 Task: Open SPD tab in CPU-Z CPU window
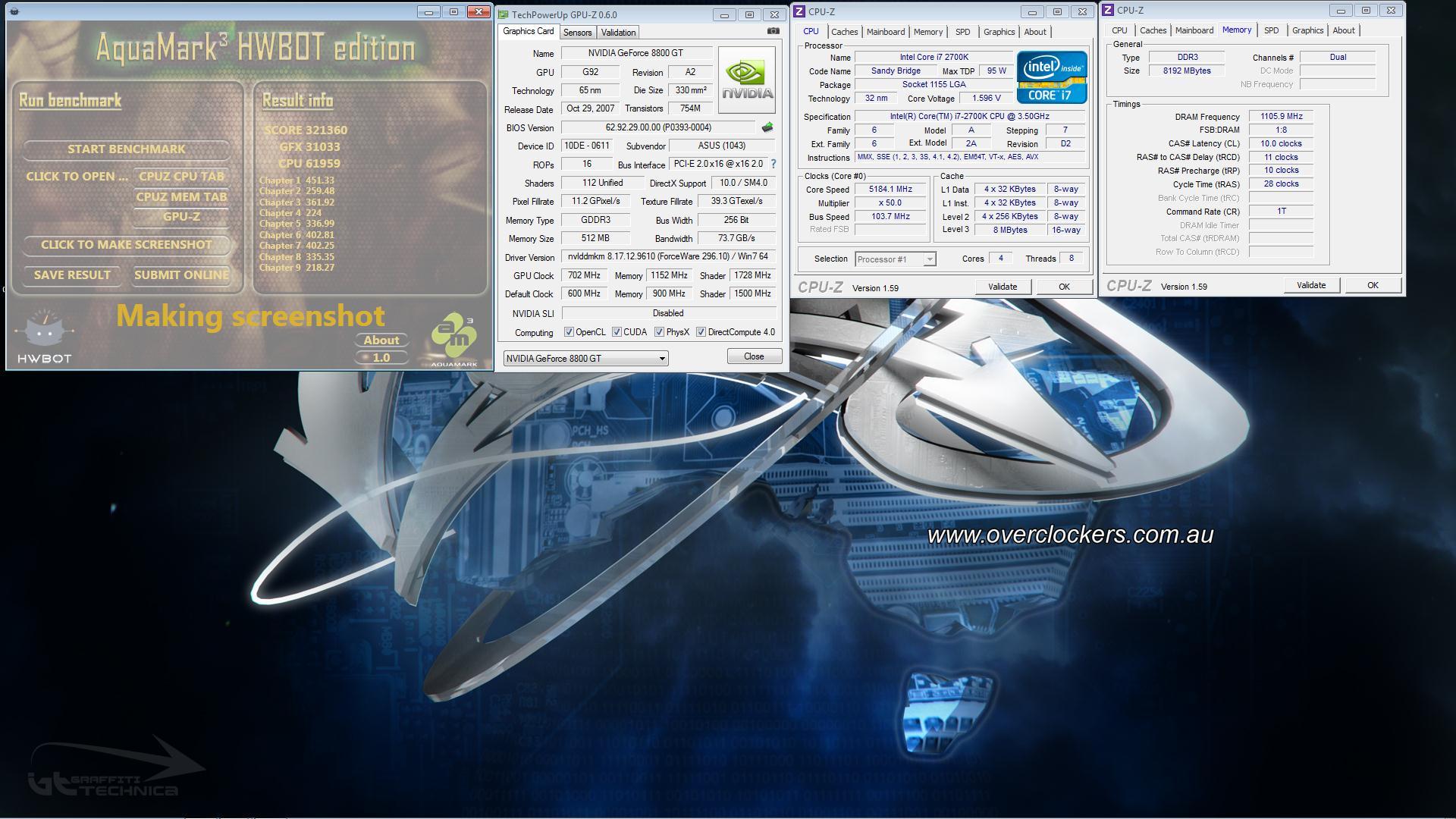click(962, 32)
